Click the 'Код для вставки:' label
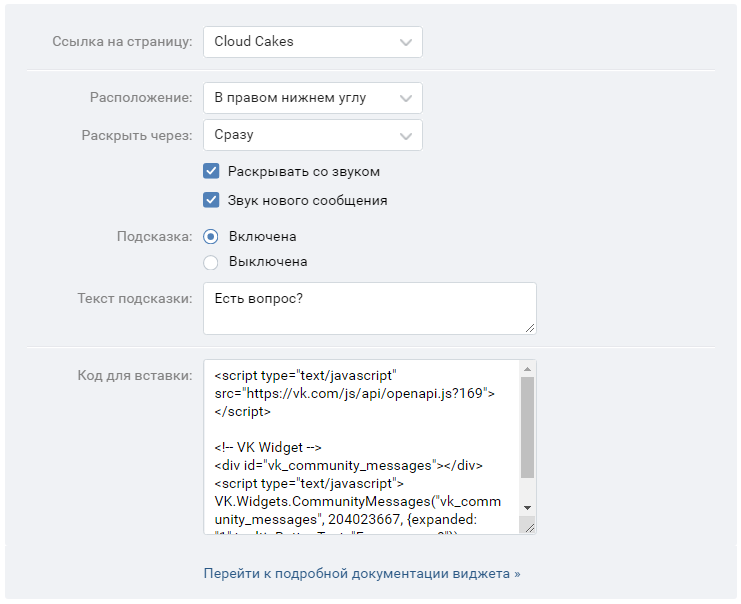Image resolution: width=741 pixels, height=604 pixels. click(135, 376)
